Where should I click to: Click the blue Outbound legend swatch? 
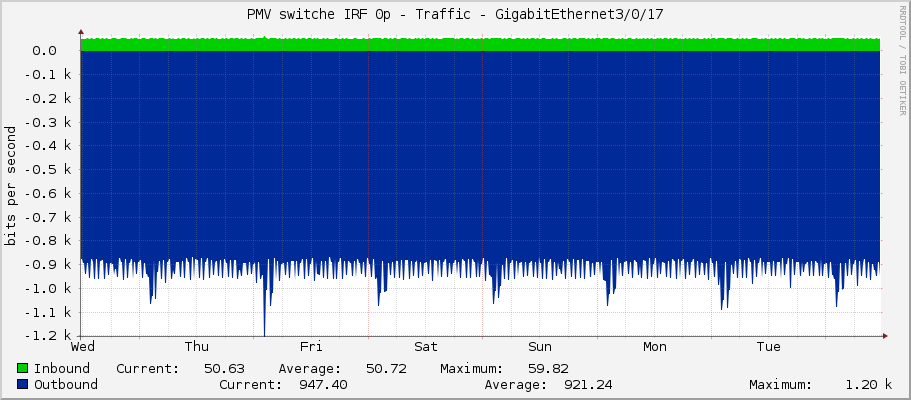(x=23, y=384)
